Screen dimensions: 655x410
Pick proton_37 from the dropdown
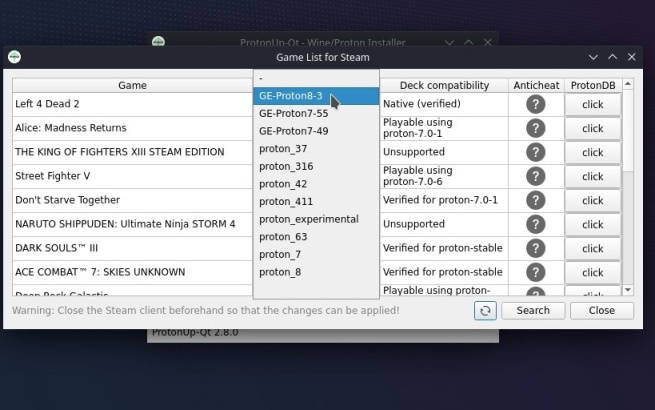(x=316, y=149)
